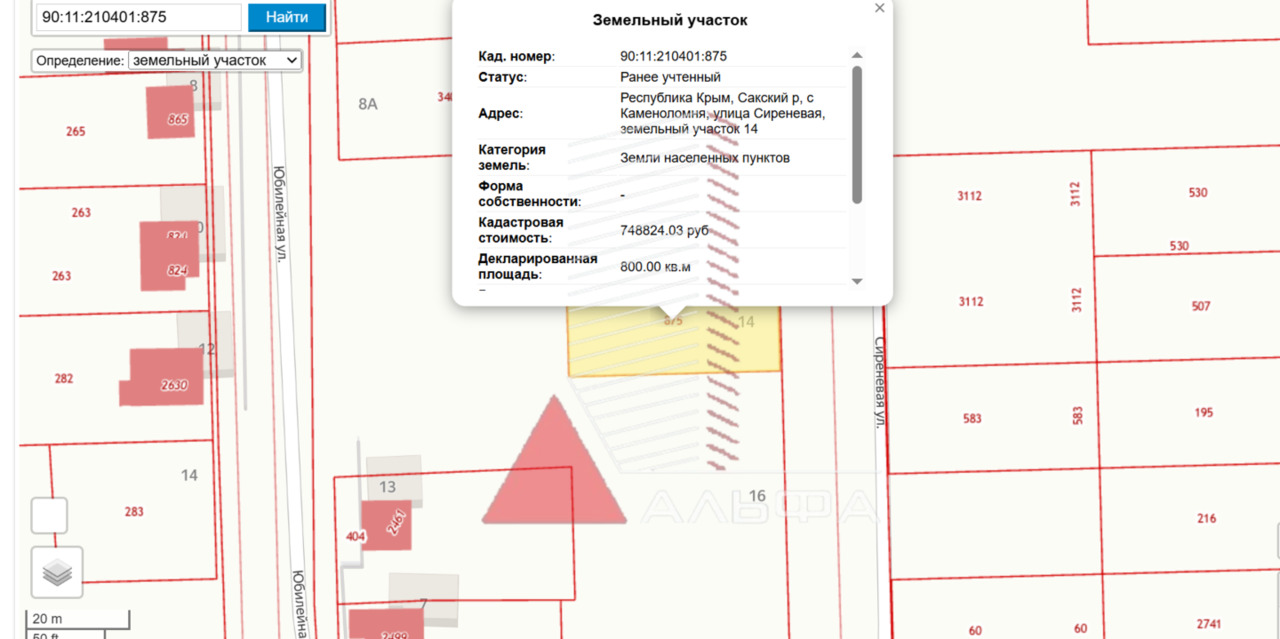Open the map layers switcher icon

pos(57,573)
